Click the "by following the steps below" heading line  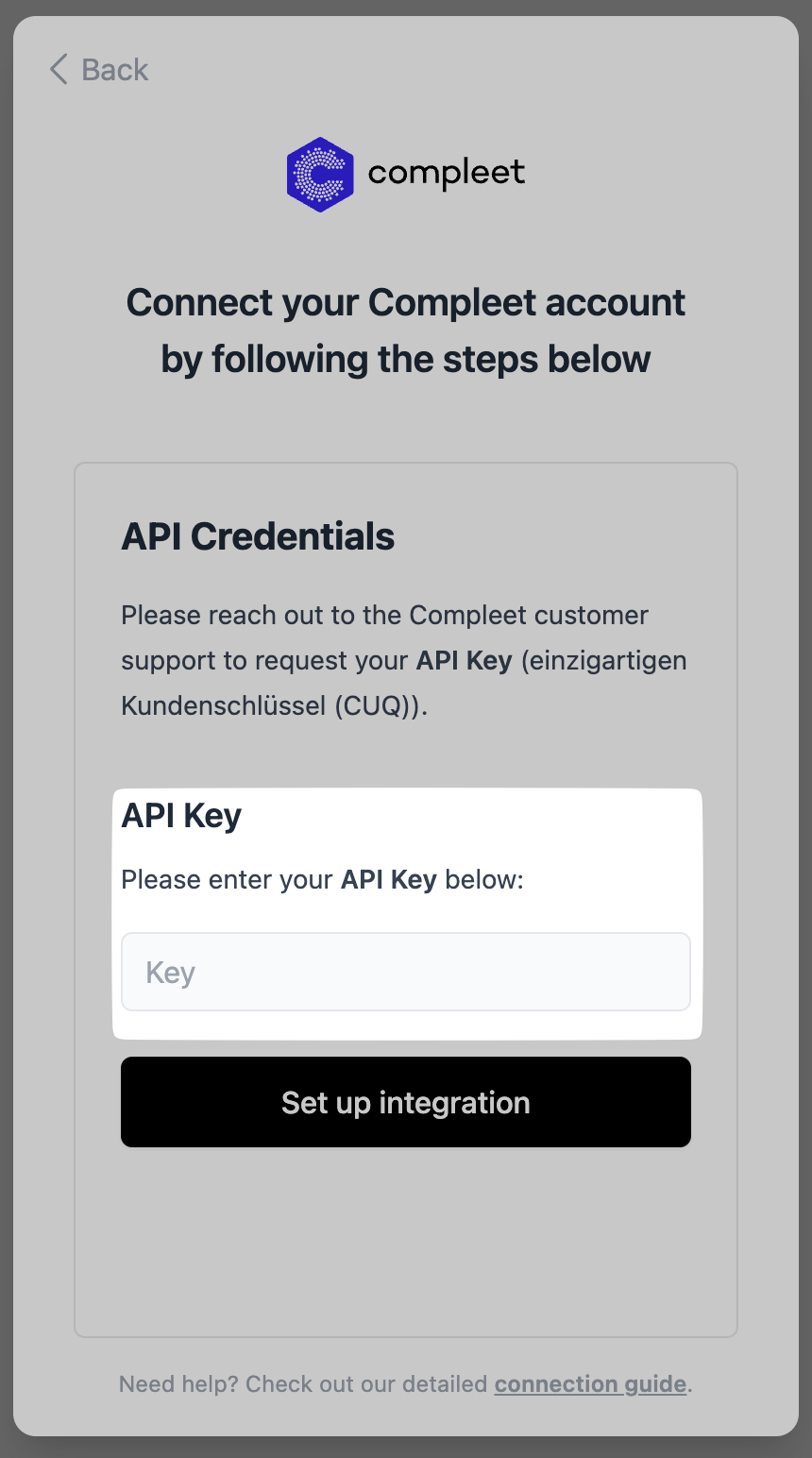[406, 360]
